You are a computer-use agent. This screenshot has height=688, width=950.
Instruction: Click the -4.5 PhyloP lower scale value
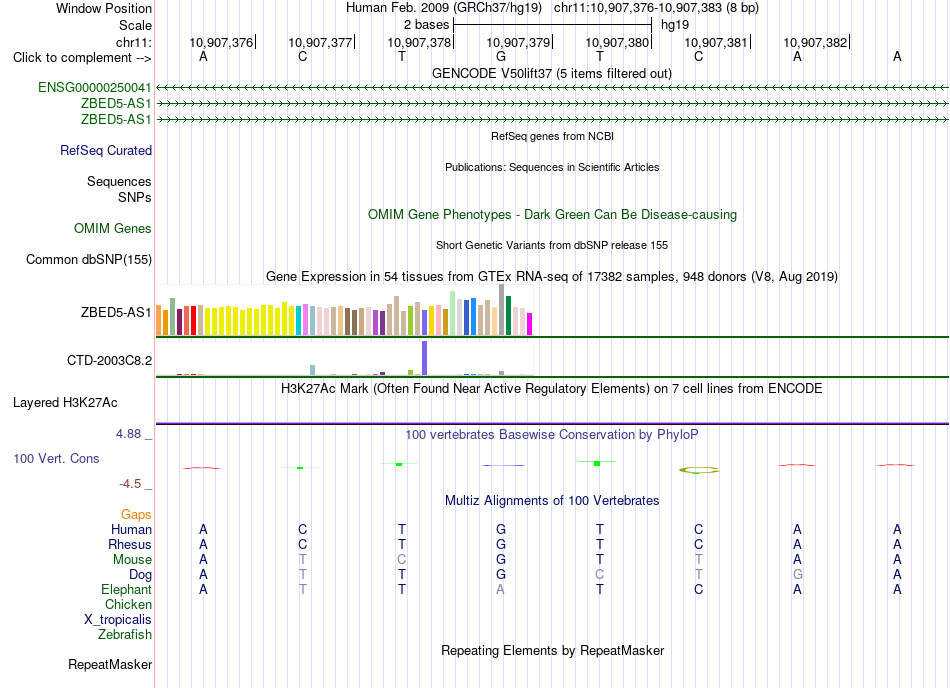click(x=130, y=483)
